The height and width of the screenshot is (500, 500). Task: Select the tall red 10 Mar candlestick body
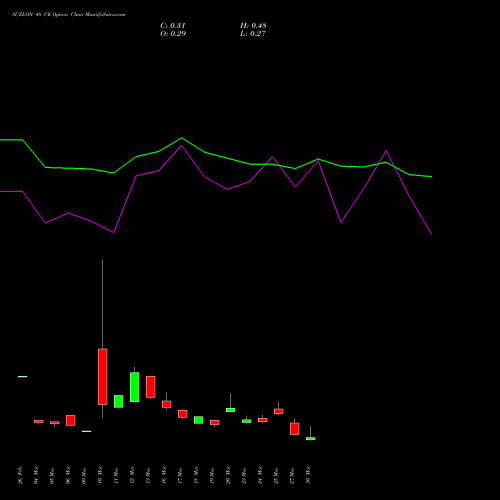[103, 377]
